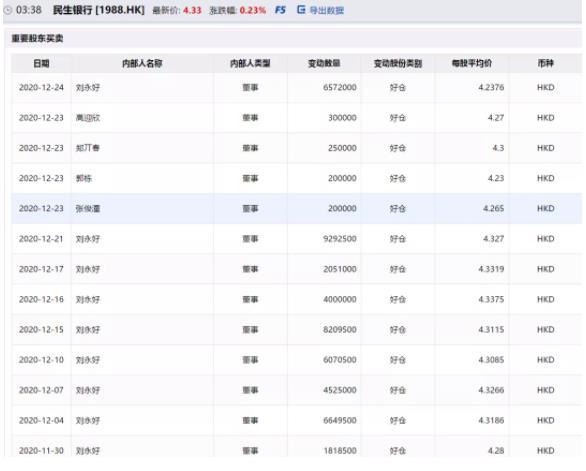Sort by the 内部人名称 column header
The image size is (586, 471).
click(142, 63)
